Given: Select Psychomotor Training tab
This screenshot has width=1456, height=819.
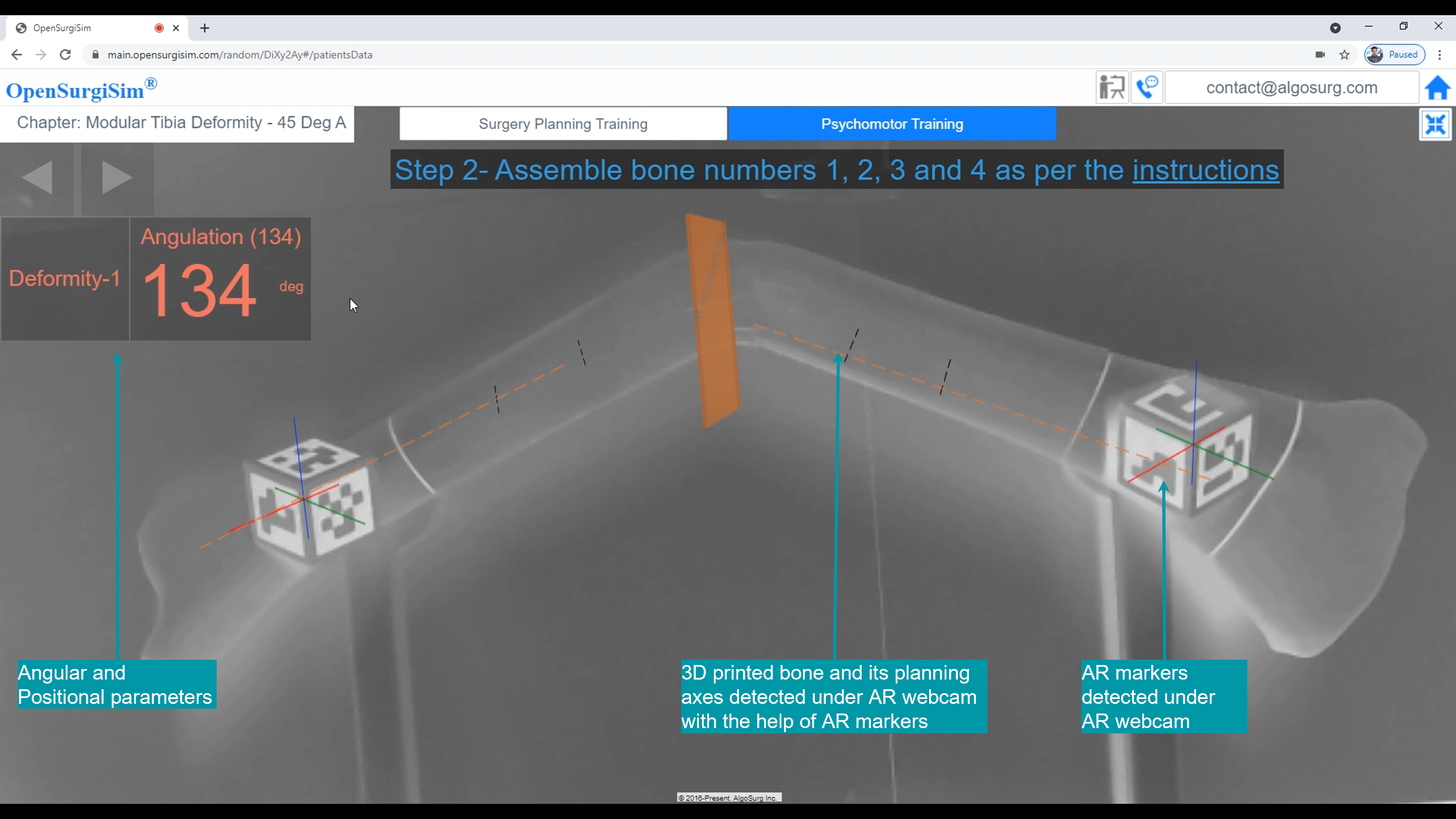Looking at the screenshot, I should click(891, 124).
